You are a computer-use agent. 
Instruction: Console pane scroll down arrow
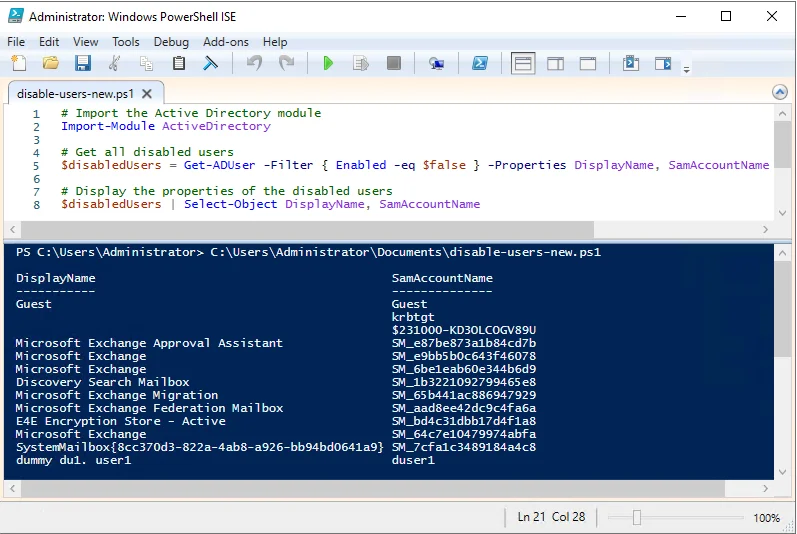pyautogui.click(x=782, y=472)
